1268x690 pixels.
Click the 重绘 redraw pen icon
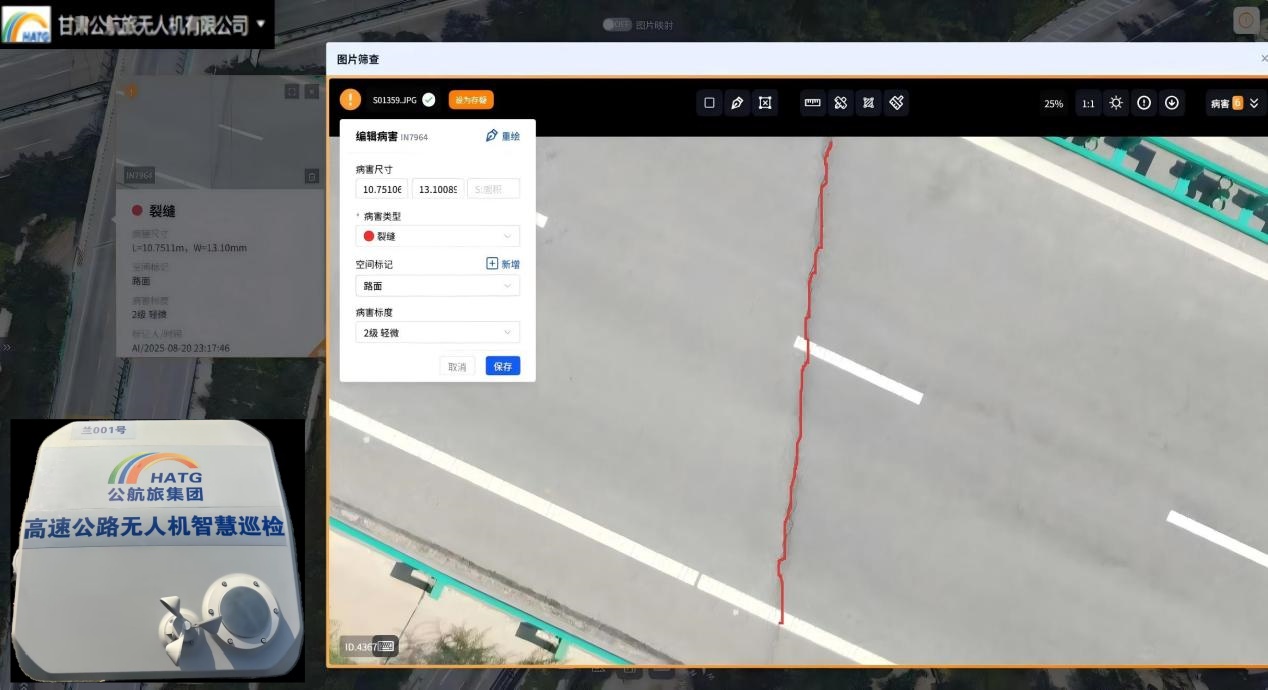492,136
